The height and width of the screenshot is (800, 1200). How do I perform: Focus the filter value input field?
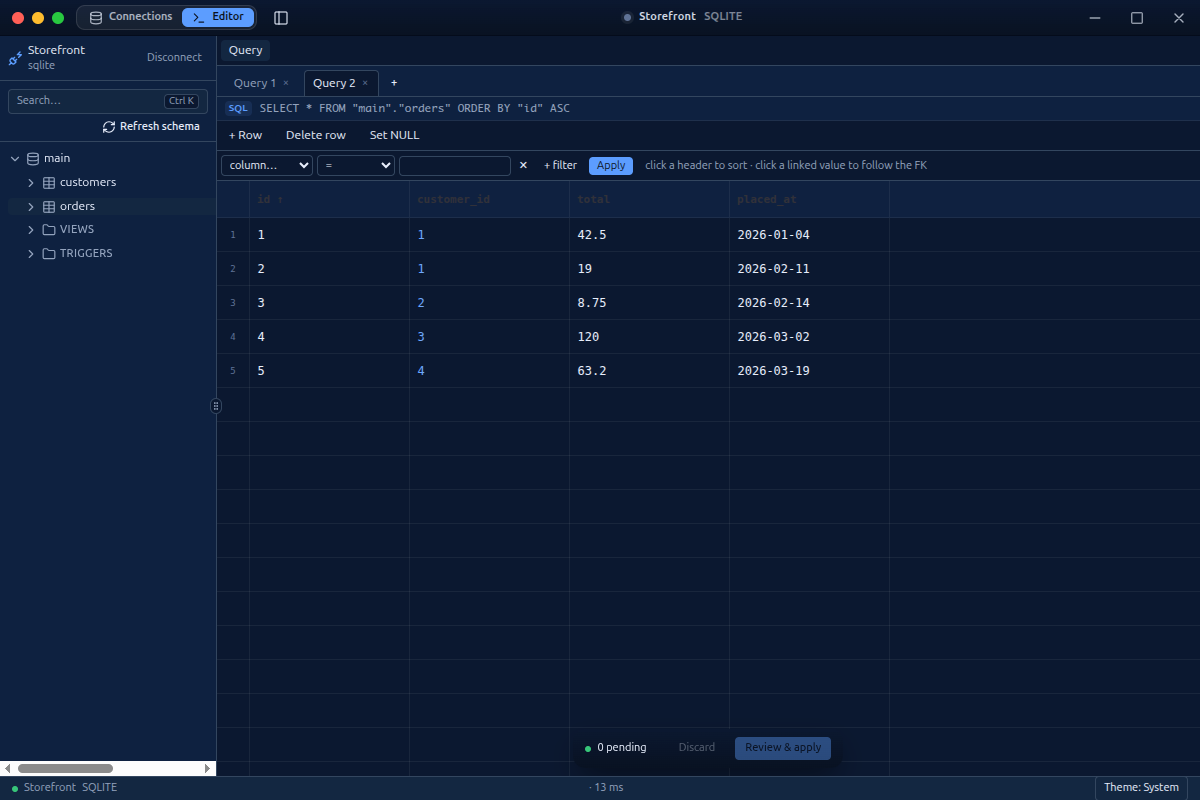click(x=455, y=166)
